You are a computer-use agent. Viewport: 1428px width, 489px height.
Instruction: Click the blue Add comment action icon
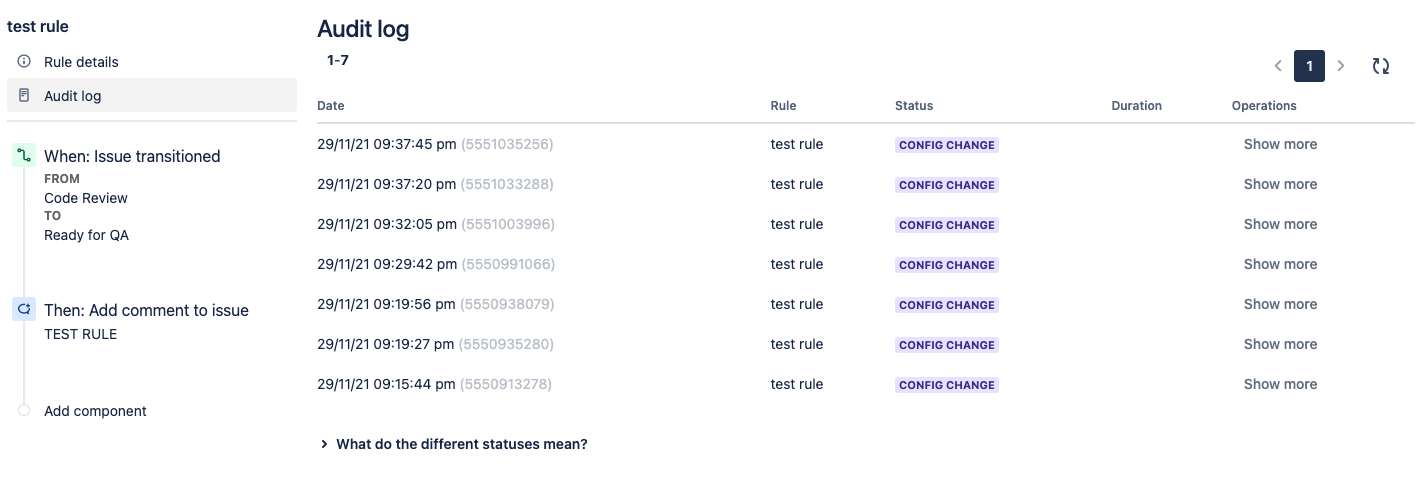coord(24,310)
